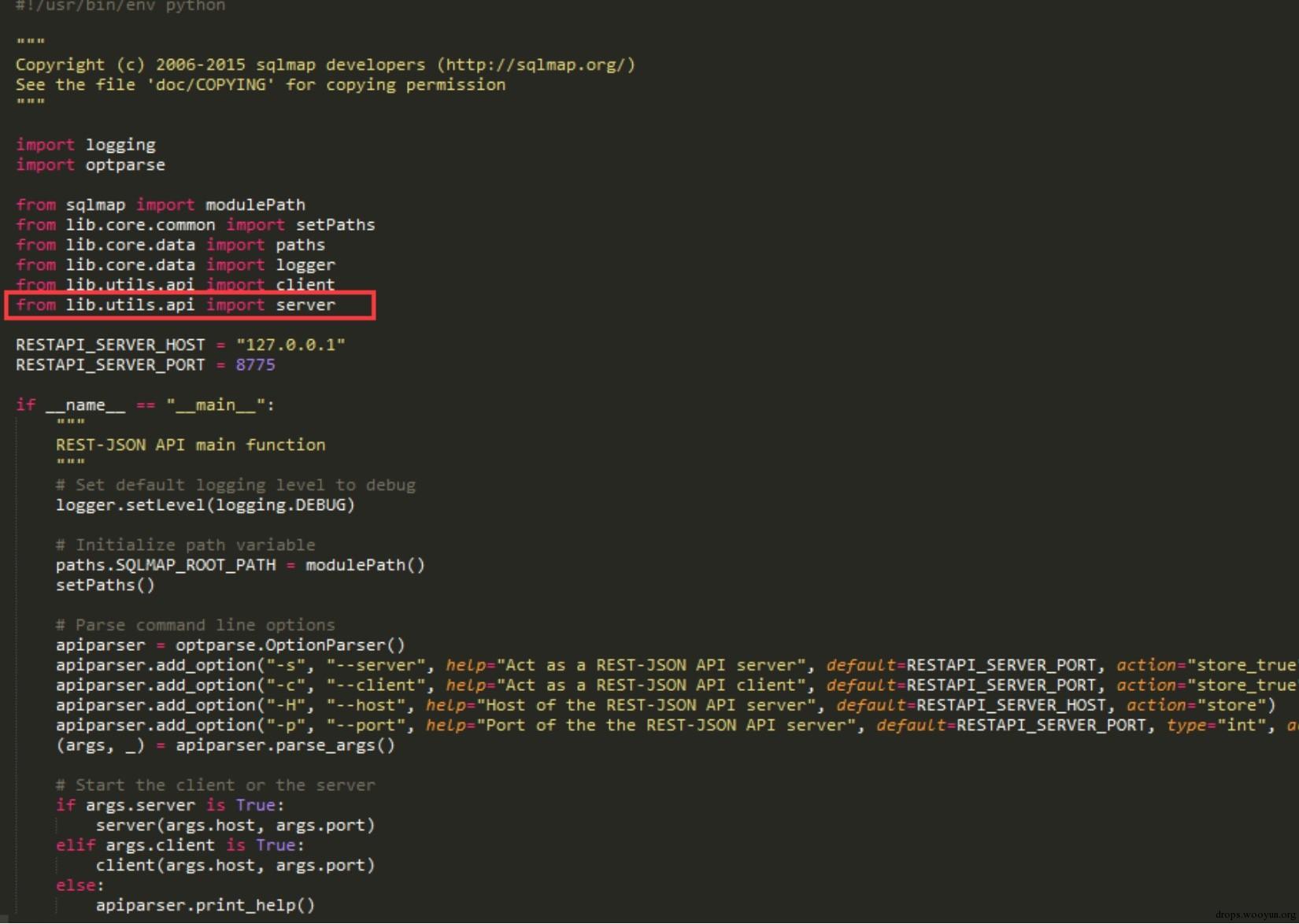
Task: Click the setPaths() call
Action: click(x=105, y=585)
